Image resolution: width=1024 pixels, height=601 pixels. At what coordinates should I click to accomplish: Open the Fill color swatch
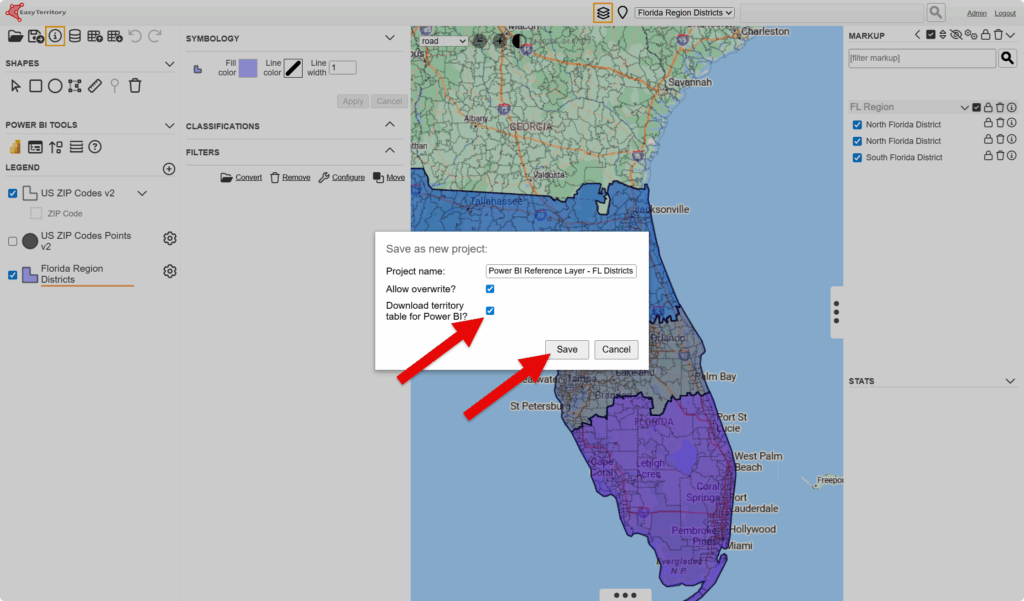[248, 68]
